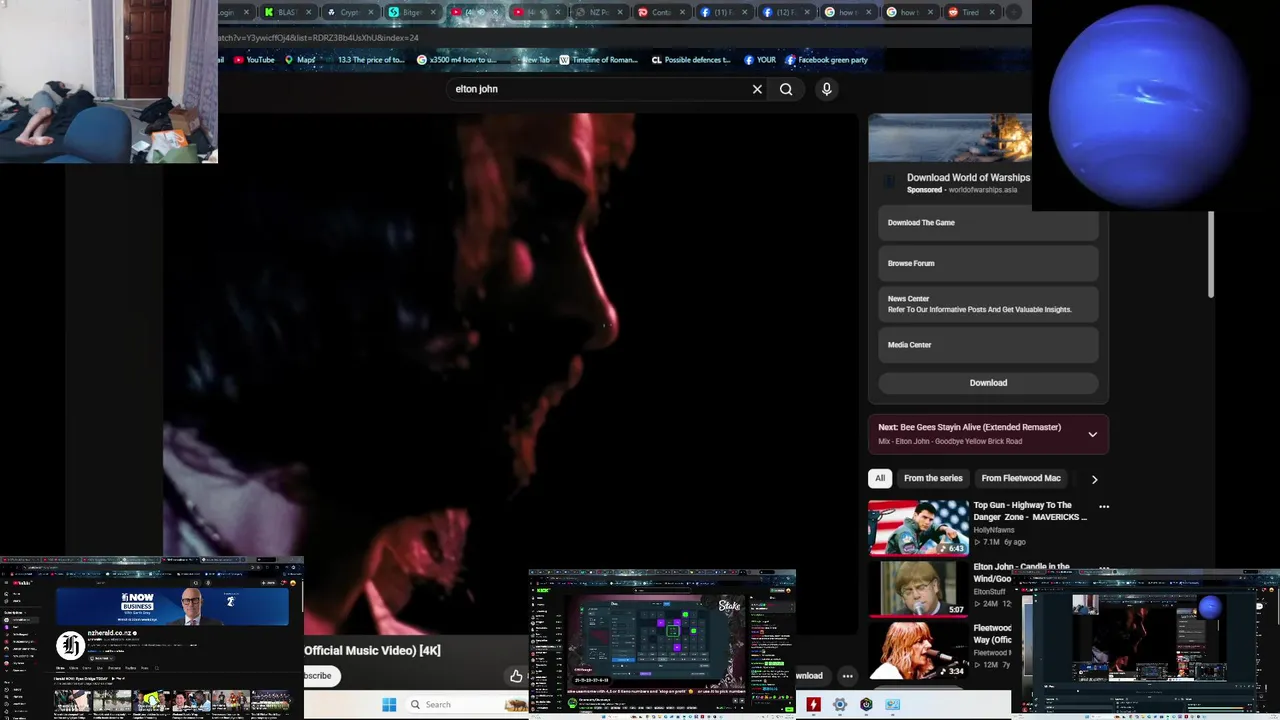Click the magnifier search icon in YouTube
This screenshot has height=720, width=1280.
coord(786,89)
